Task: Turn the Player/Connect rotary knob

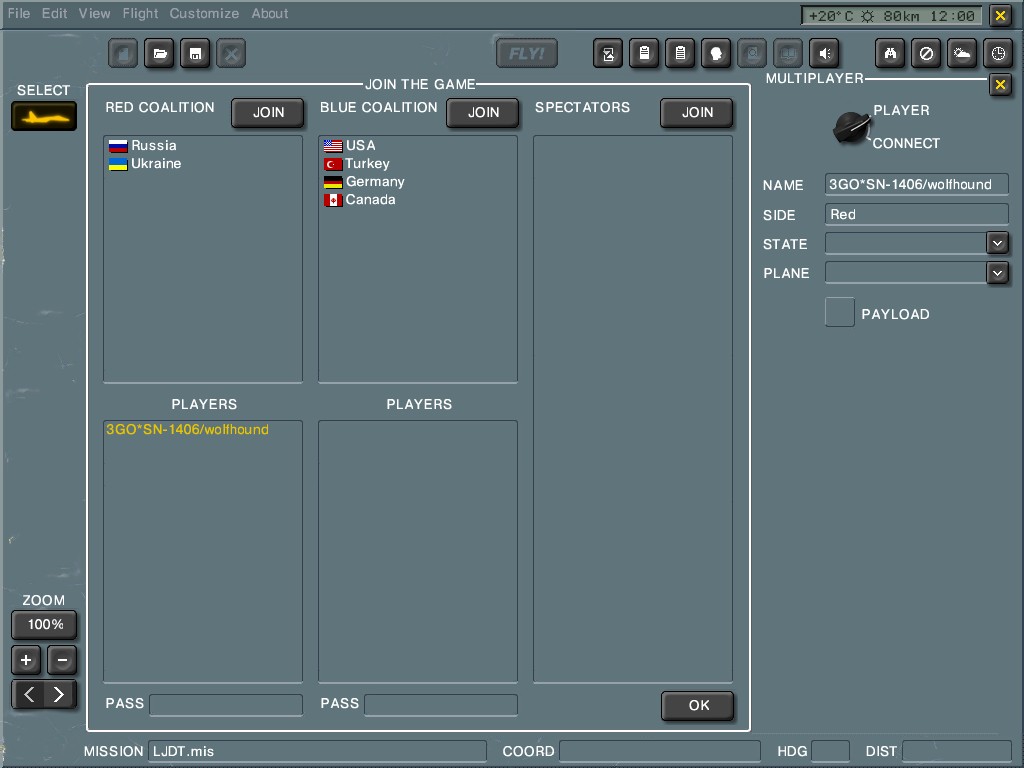Action: (x=852, y=127)
